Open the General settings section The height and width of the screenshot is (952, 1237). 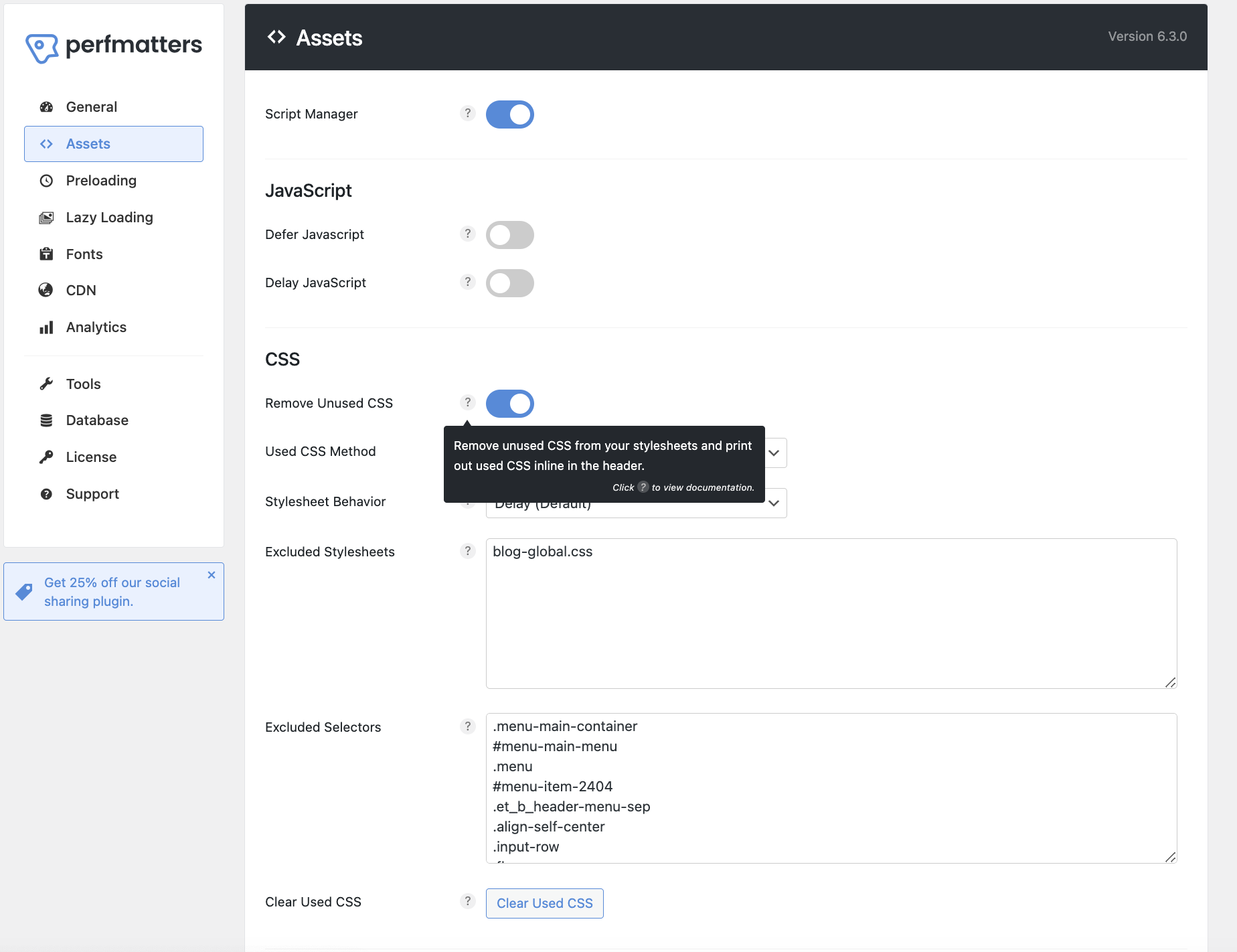(114, 107)
